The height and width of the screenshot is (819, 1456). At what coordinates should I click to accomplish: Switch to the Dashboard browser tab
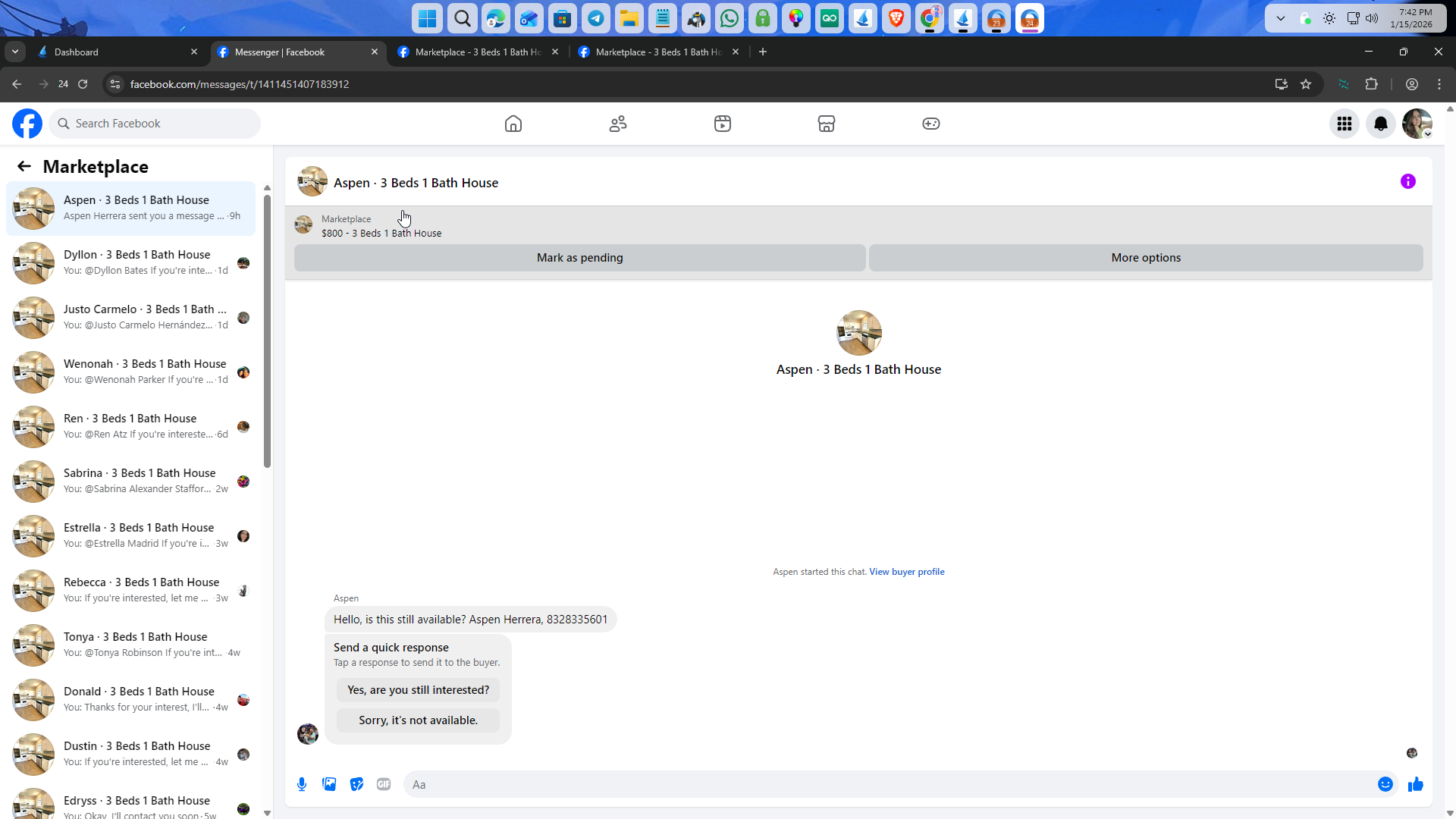click(114, 52)
